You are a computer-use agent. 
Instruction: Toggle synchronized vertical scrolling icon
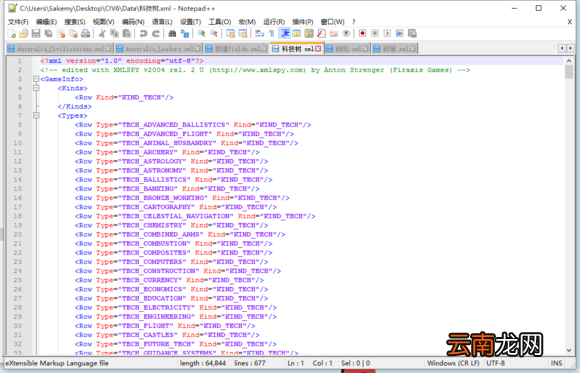(x=230, y=34)
